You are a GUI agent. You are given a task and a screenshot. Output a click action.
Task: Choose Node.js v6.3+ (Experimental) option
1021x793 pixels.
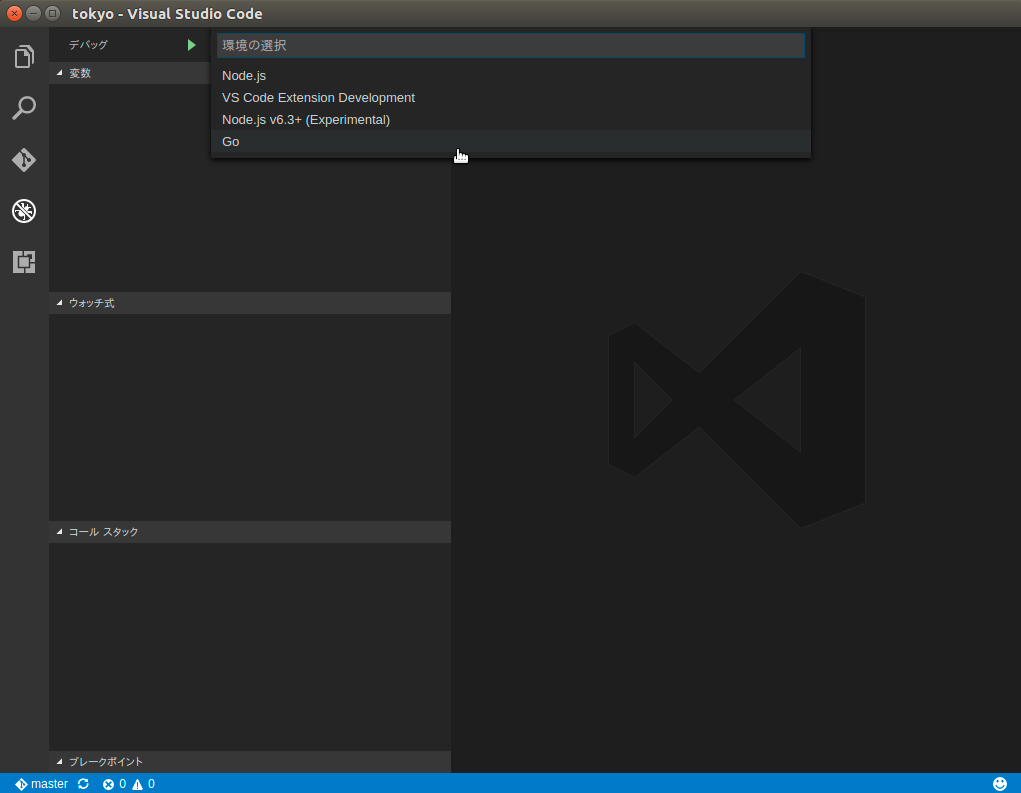pos(510,120)
